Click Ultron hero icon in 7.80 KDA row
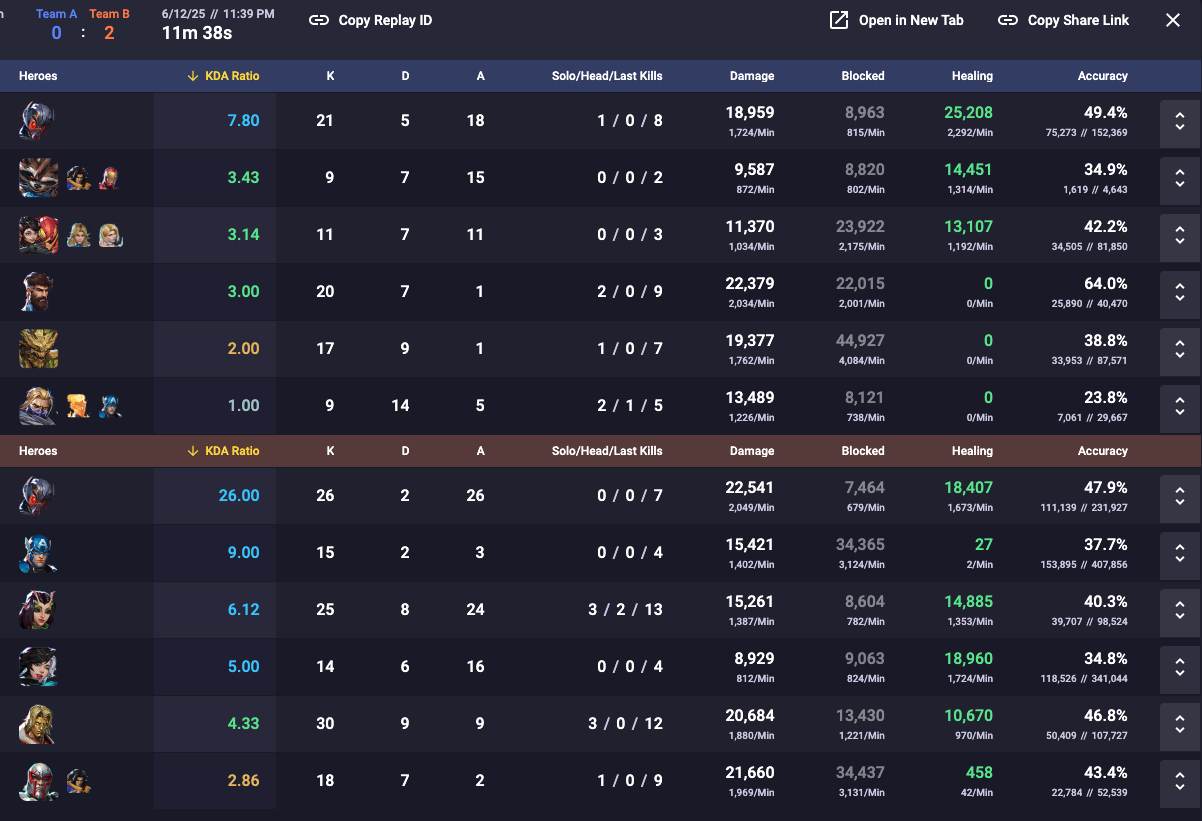This screenshot has width=1202, height=821. (x=37, y=121)
